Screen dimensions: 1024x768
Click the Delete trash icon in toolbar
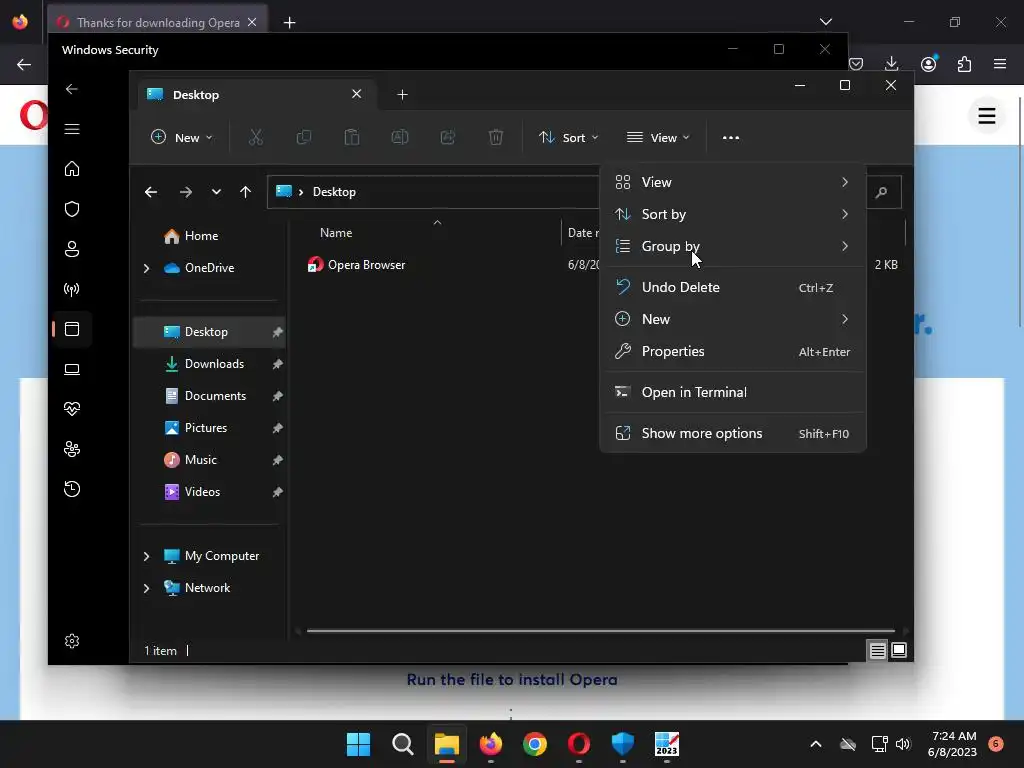click(496, 137)
